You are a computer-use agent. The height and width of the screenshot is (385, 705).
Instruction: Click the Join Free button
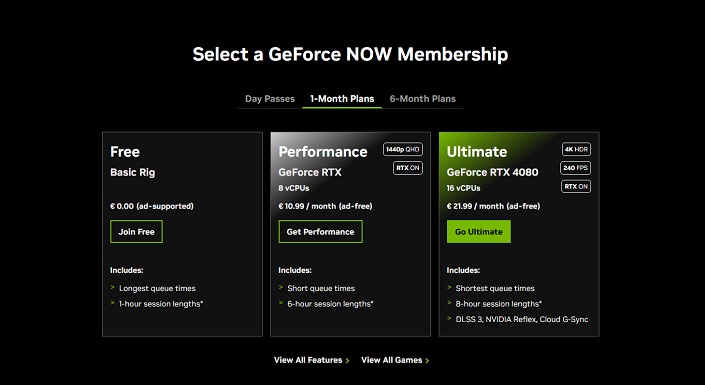[x=136, y=232]
